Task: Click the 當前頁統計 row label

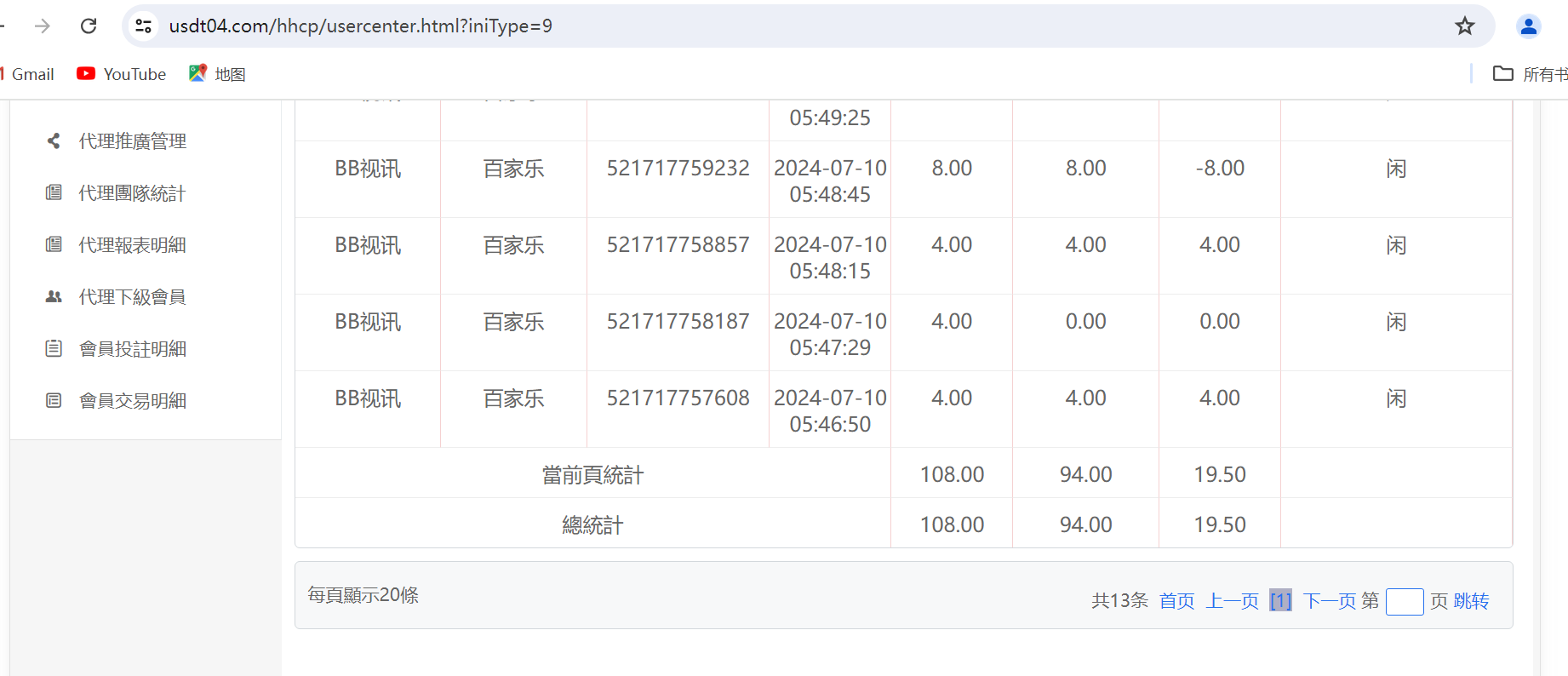Action: (593, 475)
